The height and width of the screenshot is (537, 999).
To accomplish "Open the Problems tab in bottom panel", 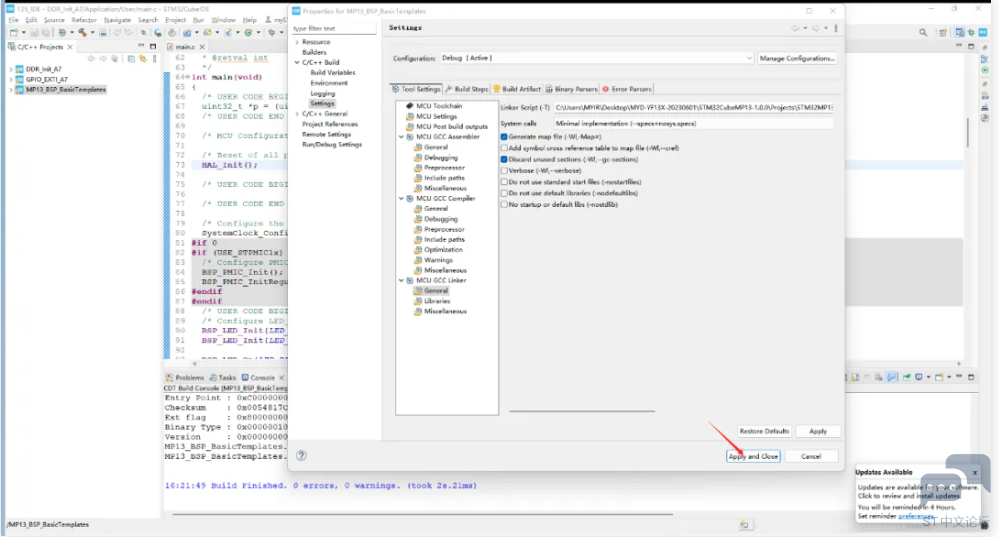I will pos(185,378).
